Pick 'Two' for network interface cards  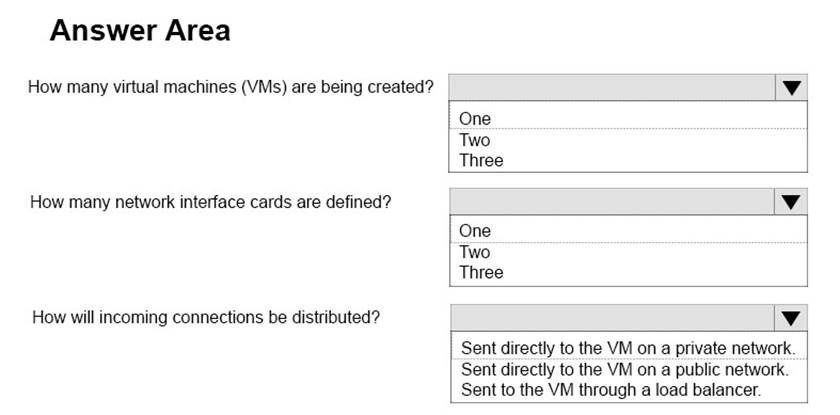click(475, 252)
